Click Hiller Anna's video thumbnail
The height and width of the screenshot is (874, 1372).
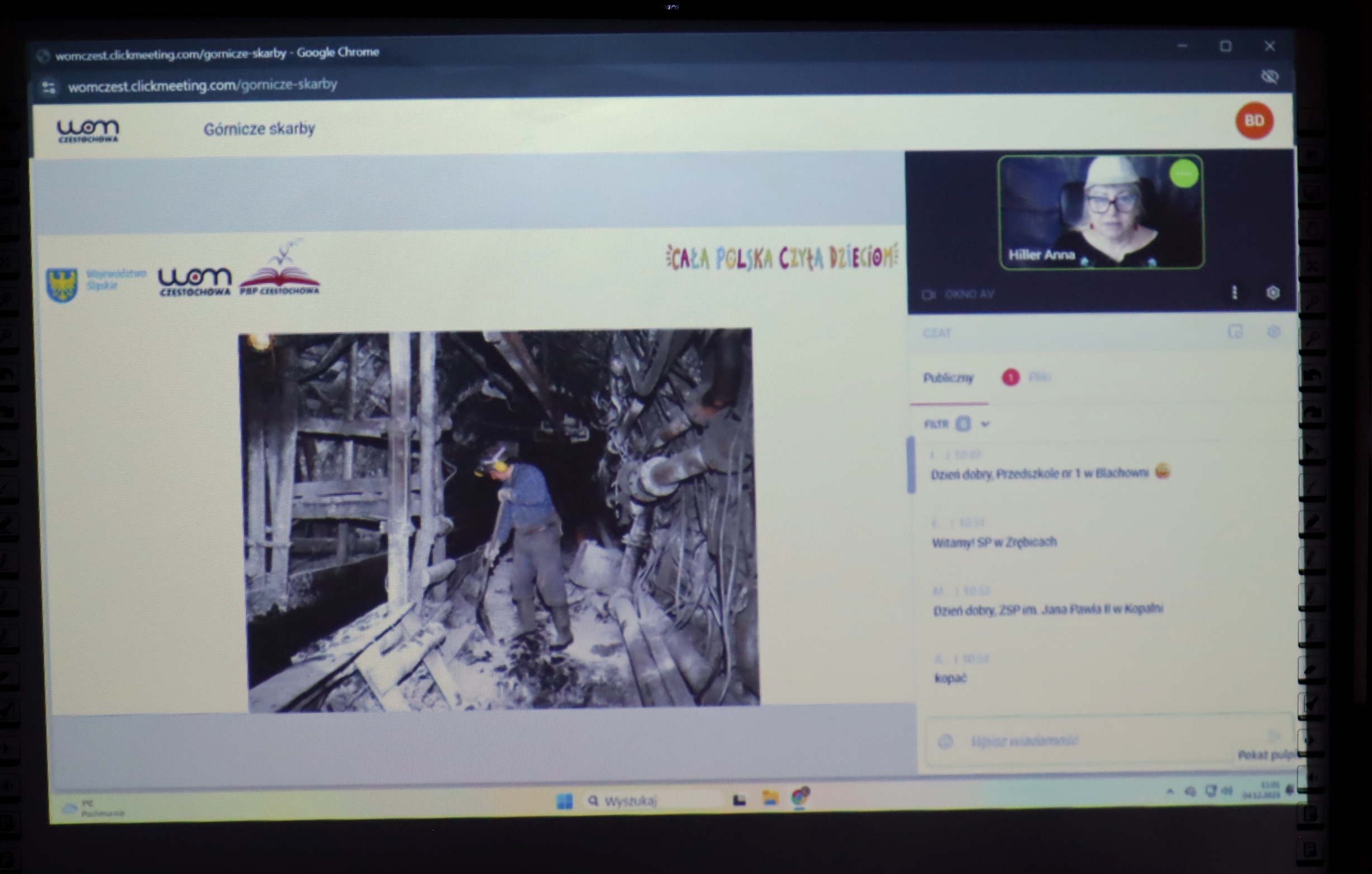click(1101, 212)
